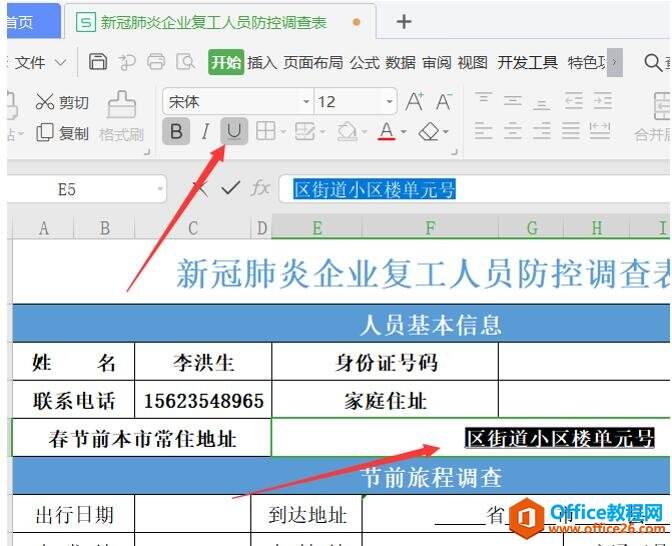Select the 身份证号码 cell
Viewport: 672px width, 546px height.
point(385,362)
